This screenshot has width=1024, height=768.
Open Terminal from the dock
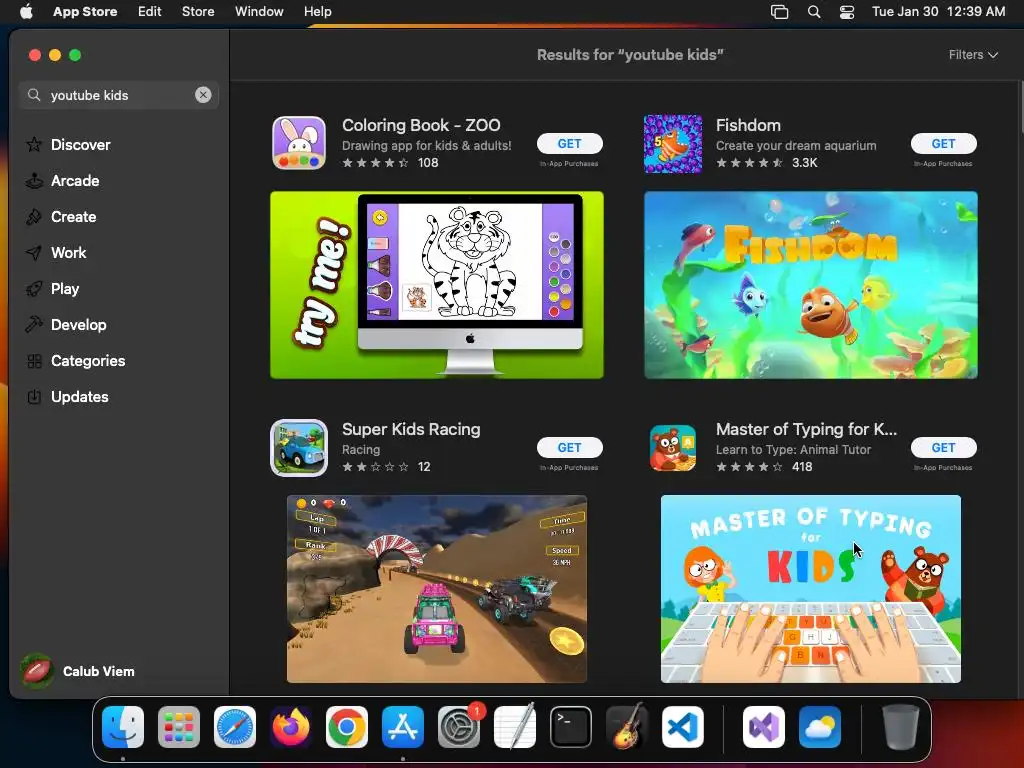pyautogui.click(x=571, y=727)
